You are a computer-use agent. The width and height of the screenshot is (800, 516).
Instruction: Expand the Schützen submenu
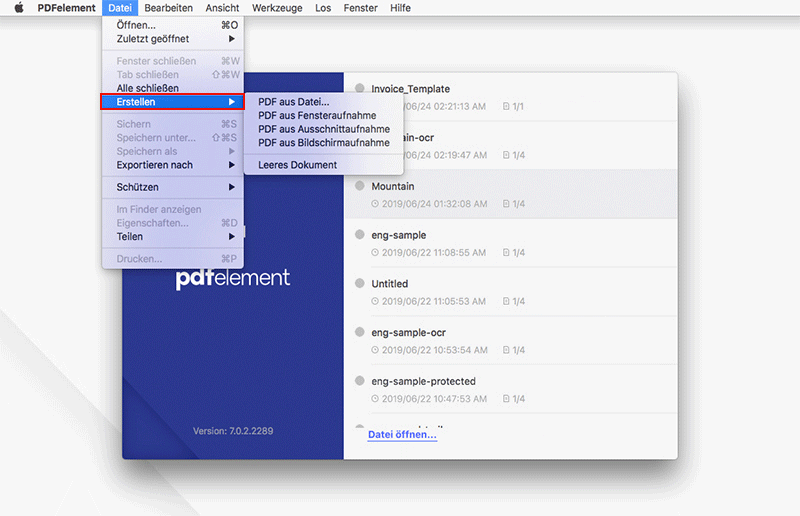(173, 187)
